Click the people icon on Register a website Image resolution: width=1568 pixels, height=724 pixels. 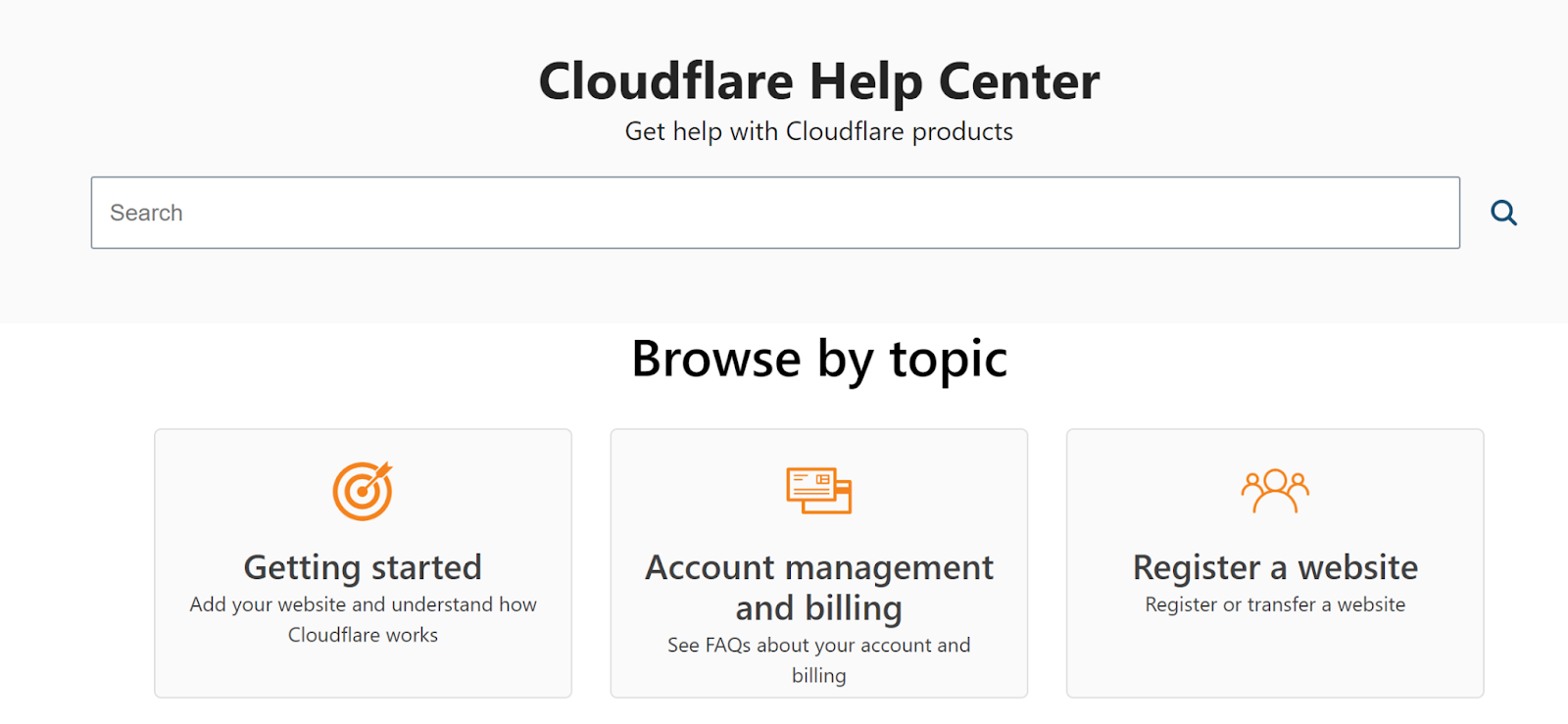(1275, 491)
